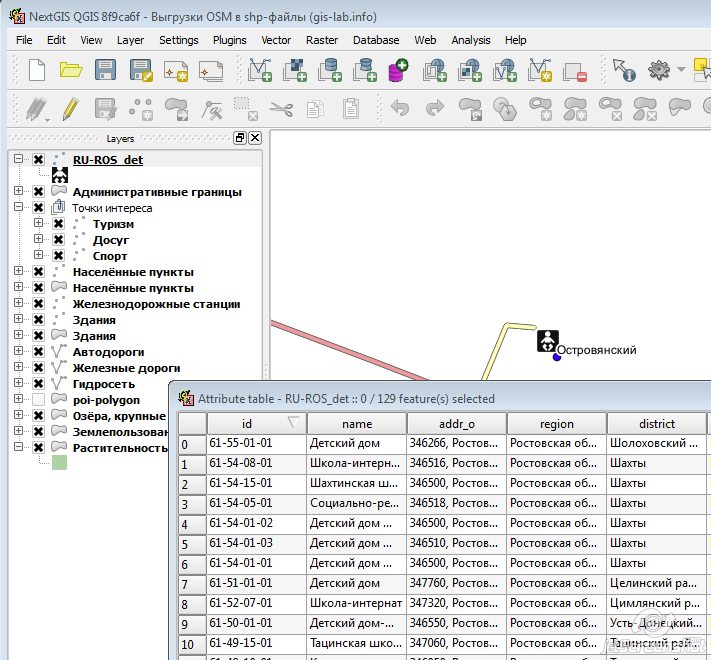This screenshot has width=711, height=660.
Task: Enable the poi-polygon layer checkbox
Action: coord(39,399)
